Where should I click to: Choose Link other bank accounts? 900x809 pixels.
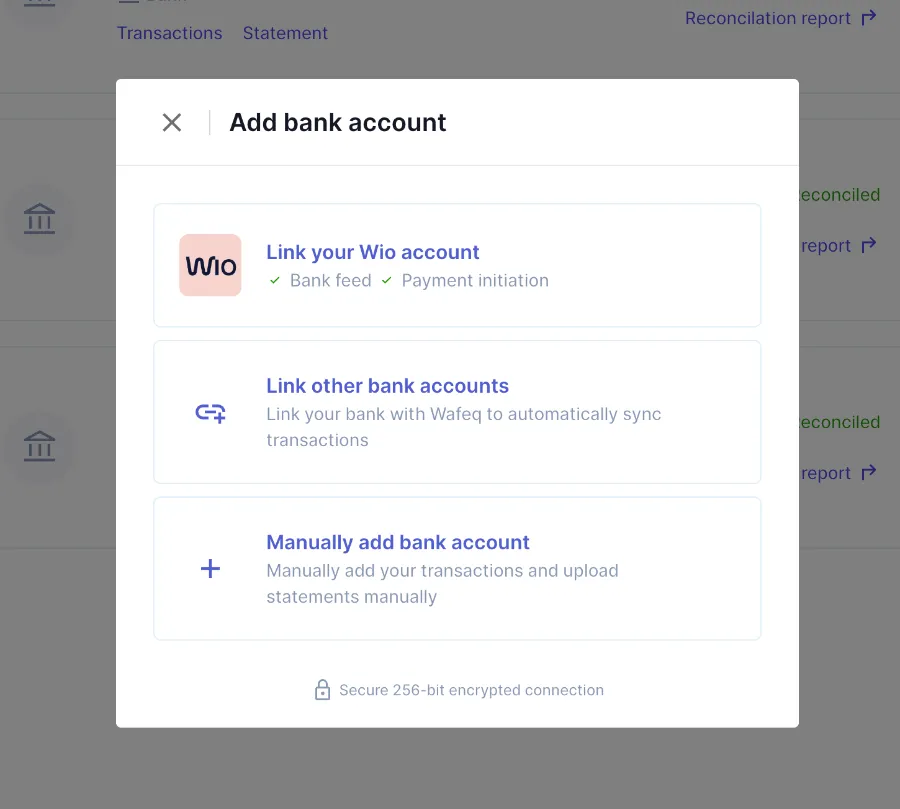point(387,386)
